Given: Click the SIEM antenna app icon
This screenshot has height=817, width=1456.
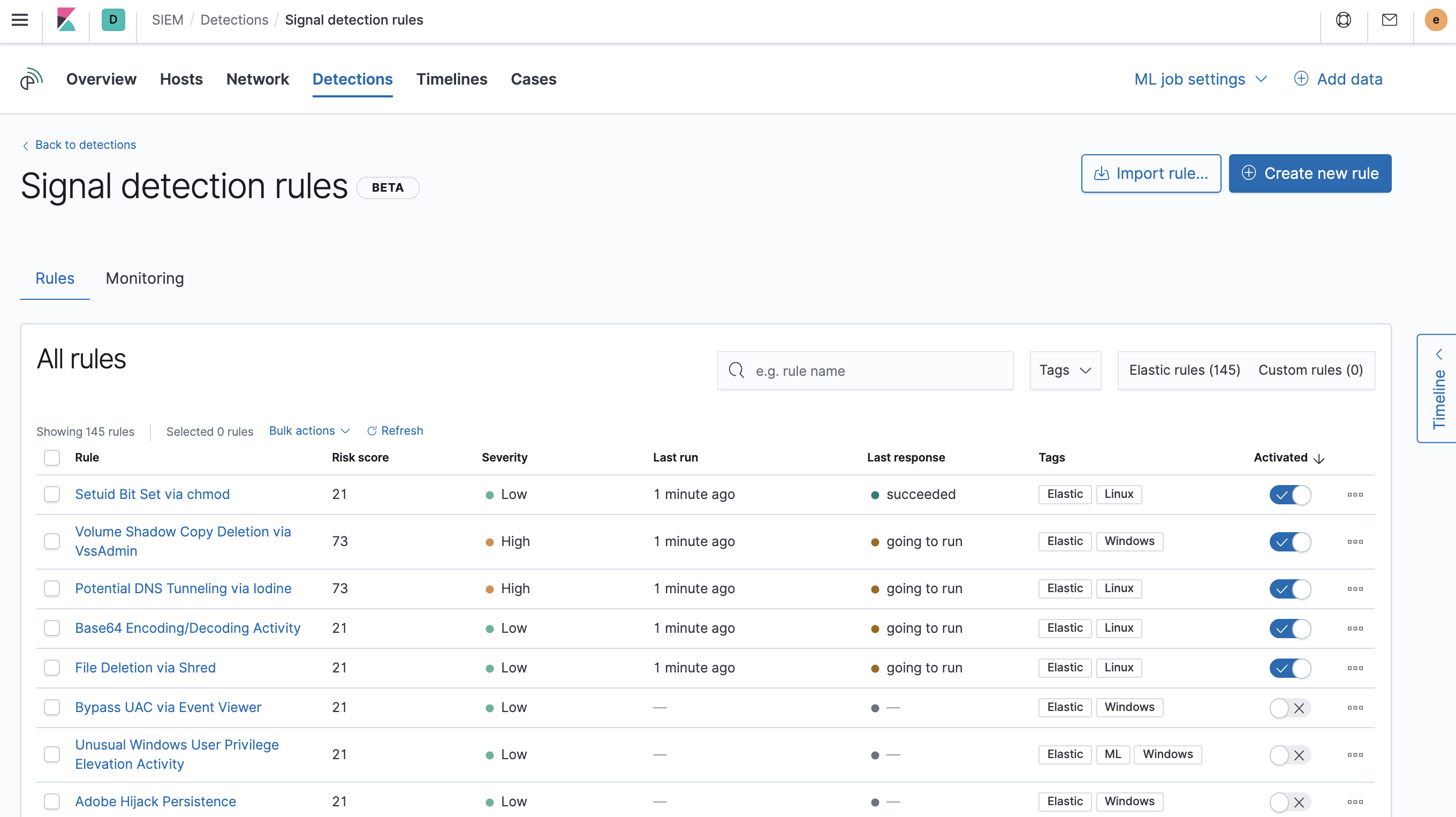Looking at the screenshot, I should click(31, 79).
